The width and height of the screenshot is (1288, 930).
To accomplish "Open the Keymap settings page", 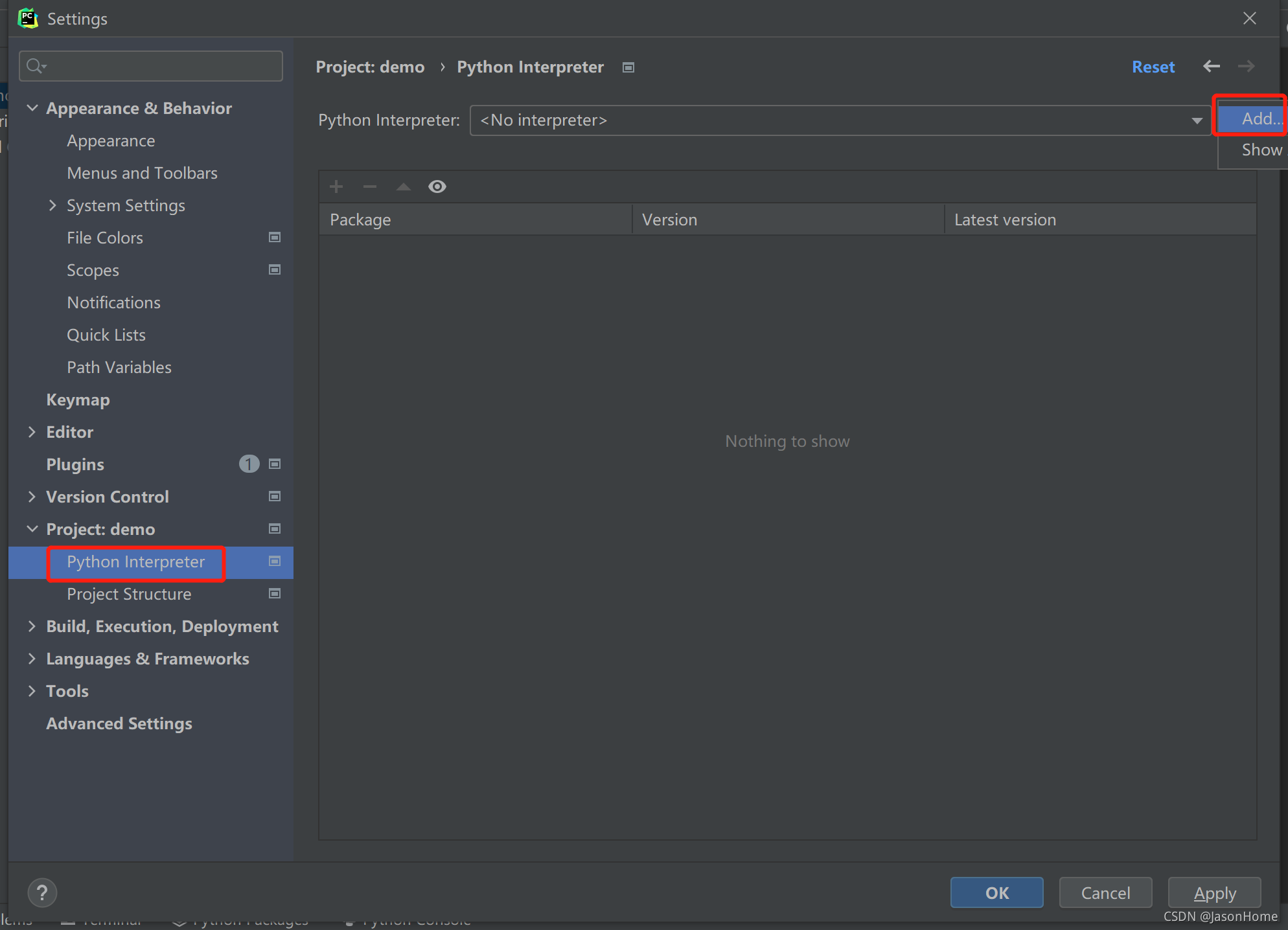I will [x=78, y=399].
